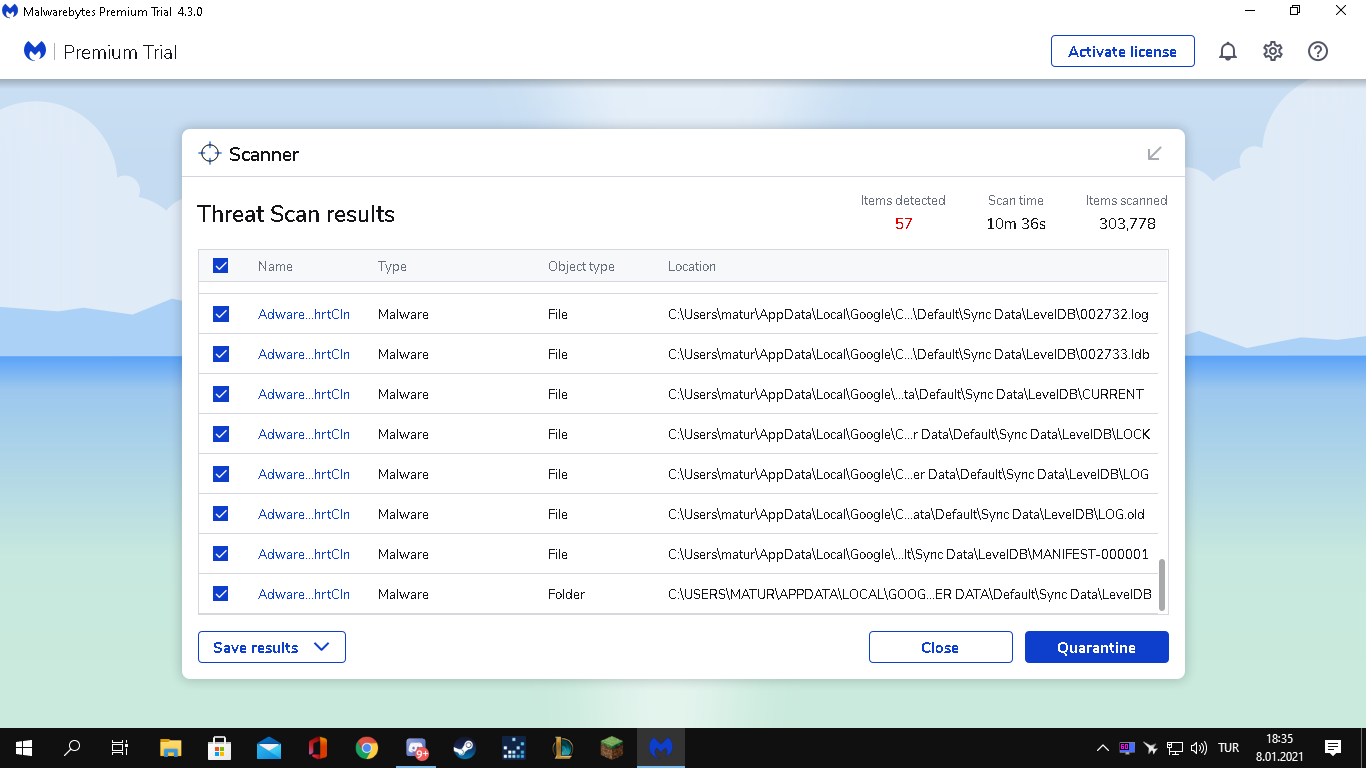Select the location path ending in 002733.ldb

(x=909, y=354)
